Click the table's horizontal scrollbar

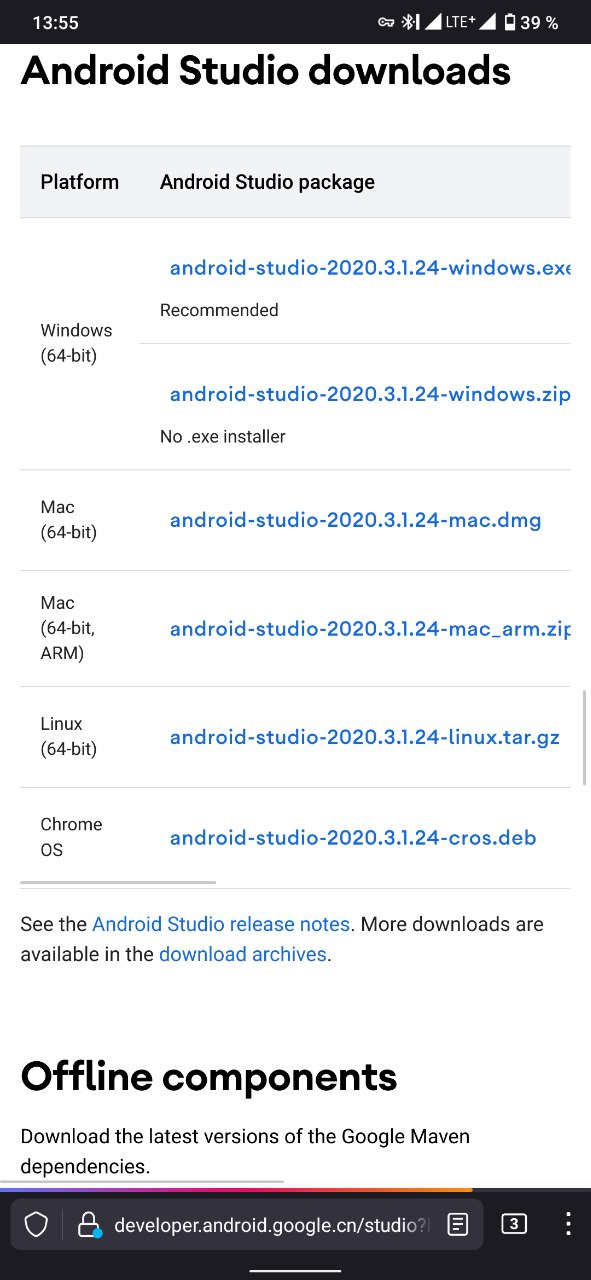(118, 882)
